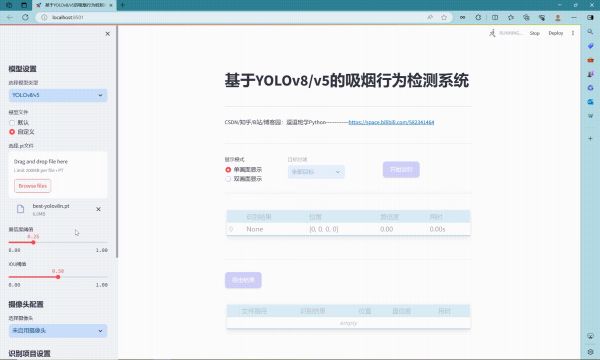600x360 pixels.
Task: Open browser profile avatar
Action: click(558, 17)
